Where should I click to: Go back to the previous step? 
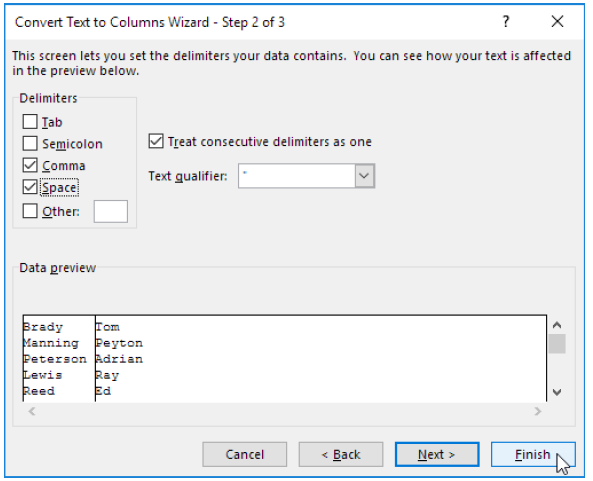pos(341,454)
